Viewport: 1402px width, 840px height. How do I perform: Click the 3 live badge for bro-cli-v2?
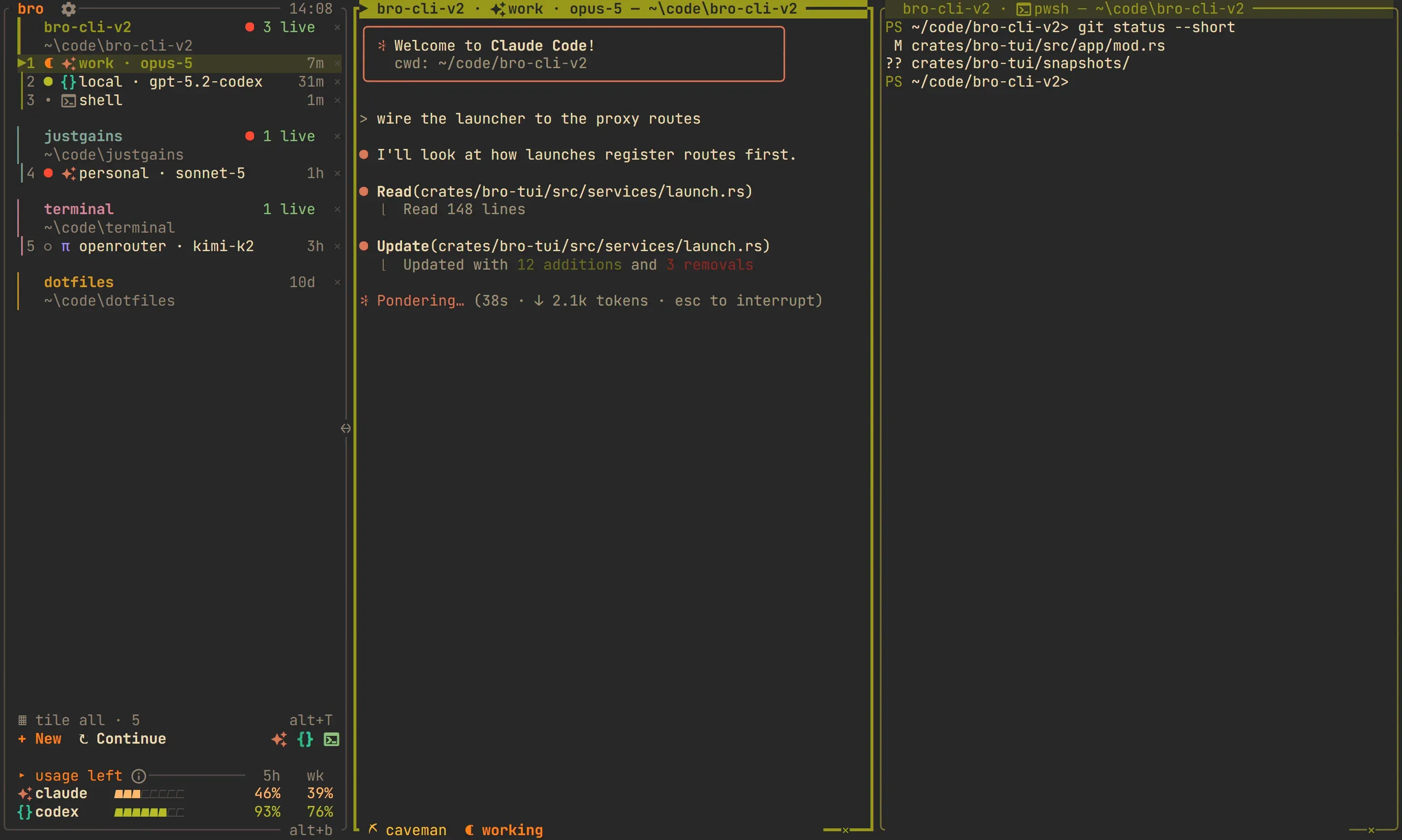click(x=280, y=27)
